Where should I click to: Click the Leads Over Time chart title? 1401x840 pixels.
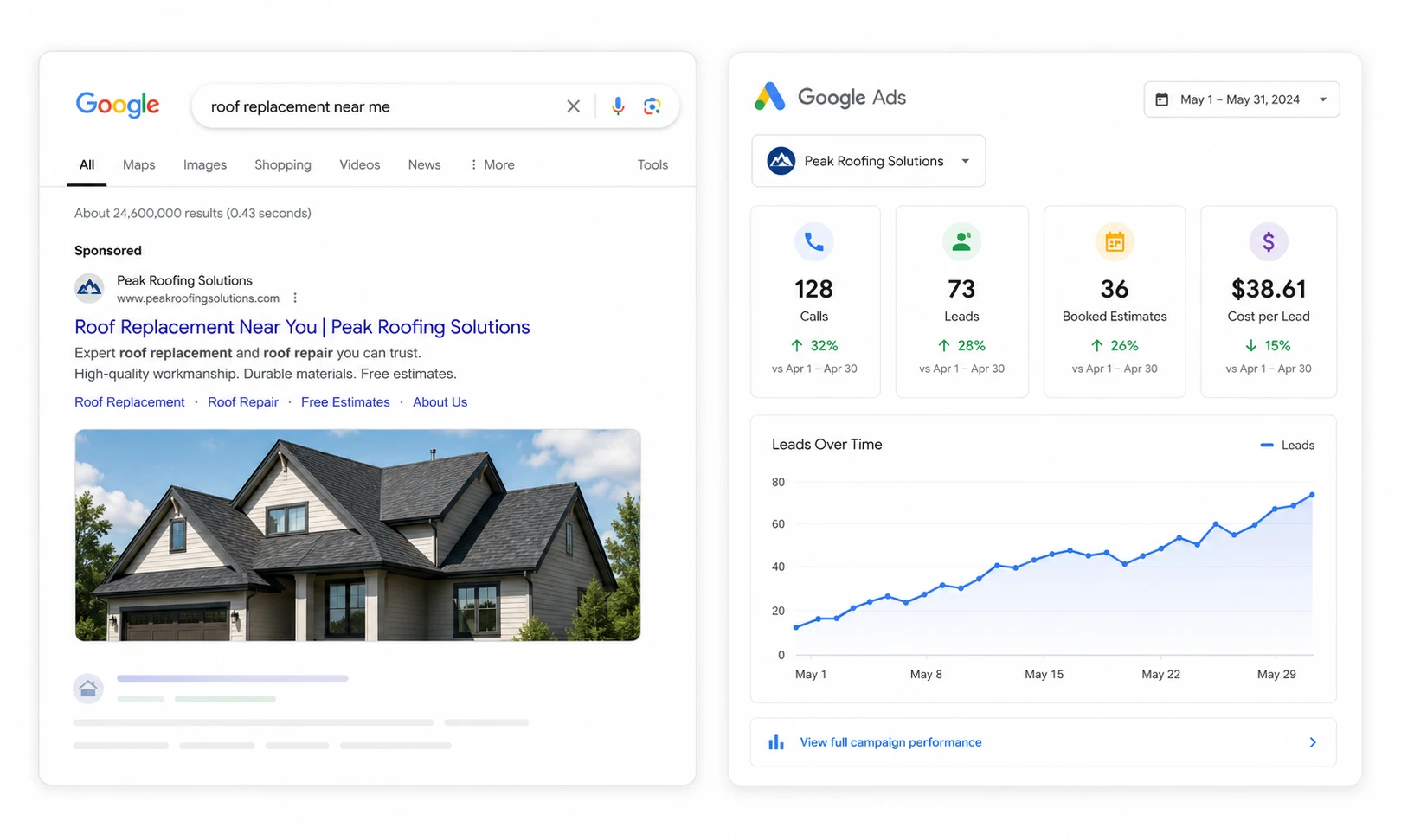pyautogui.click(x=827, y=445)
